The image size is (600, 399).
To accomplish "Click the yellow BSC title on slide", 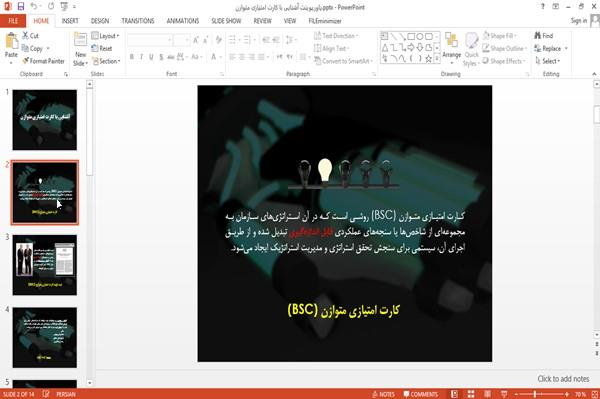I will (x=343, y=310).
